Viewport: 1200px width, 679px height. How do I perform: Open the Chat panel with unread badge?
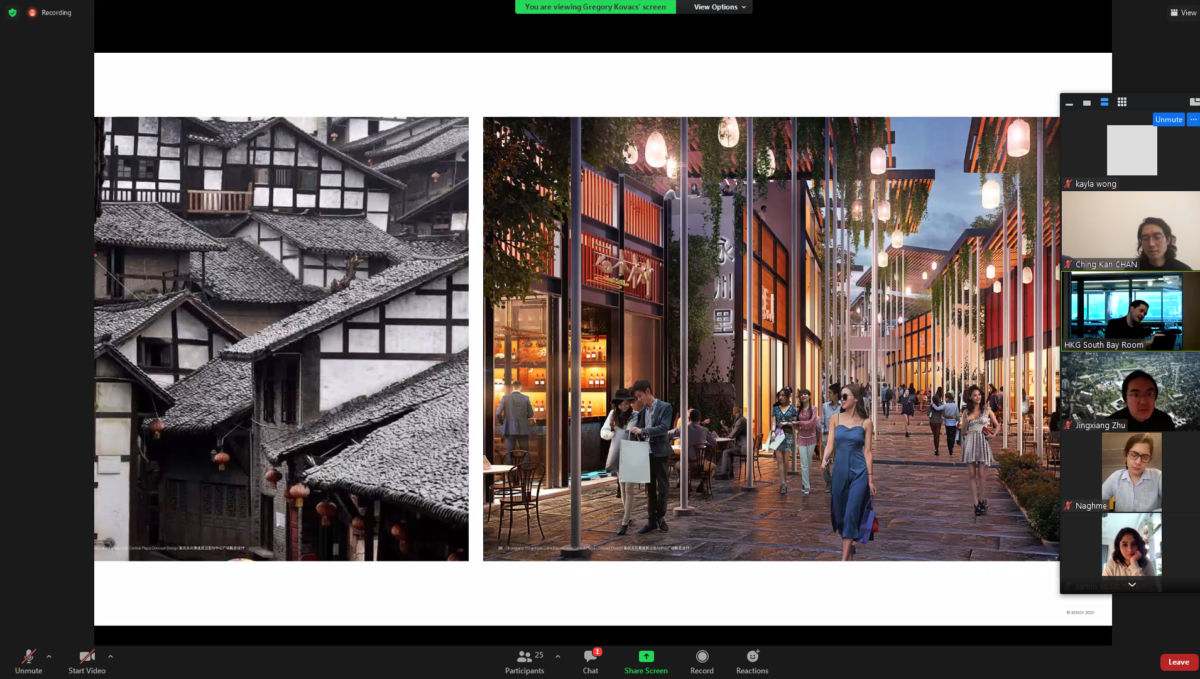coord(590,657)
